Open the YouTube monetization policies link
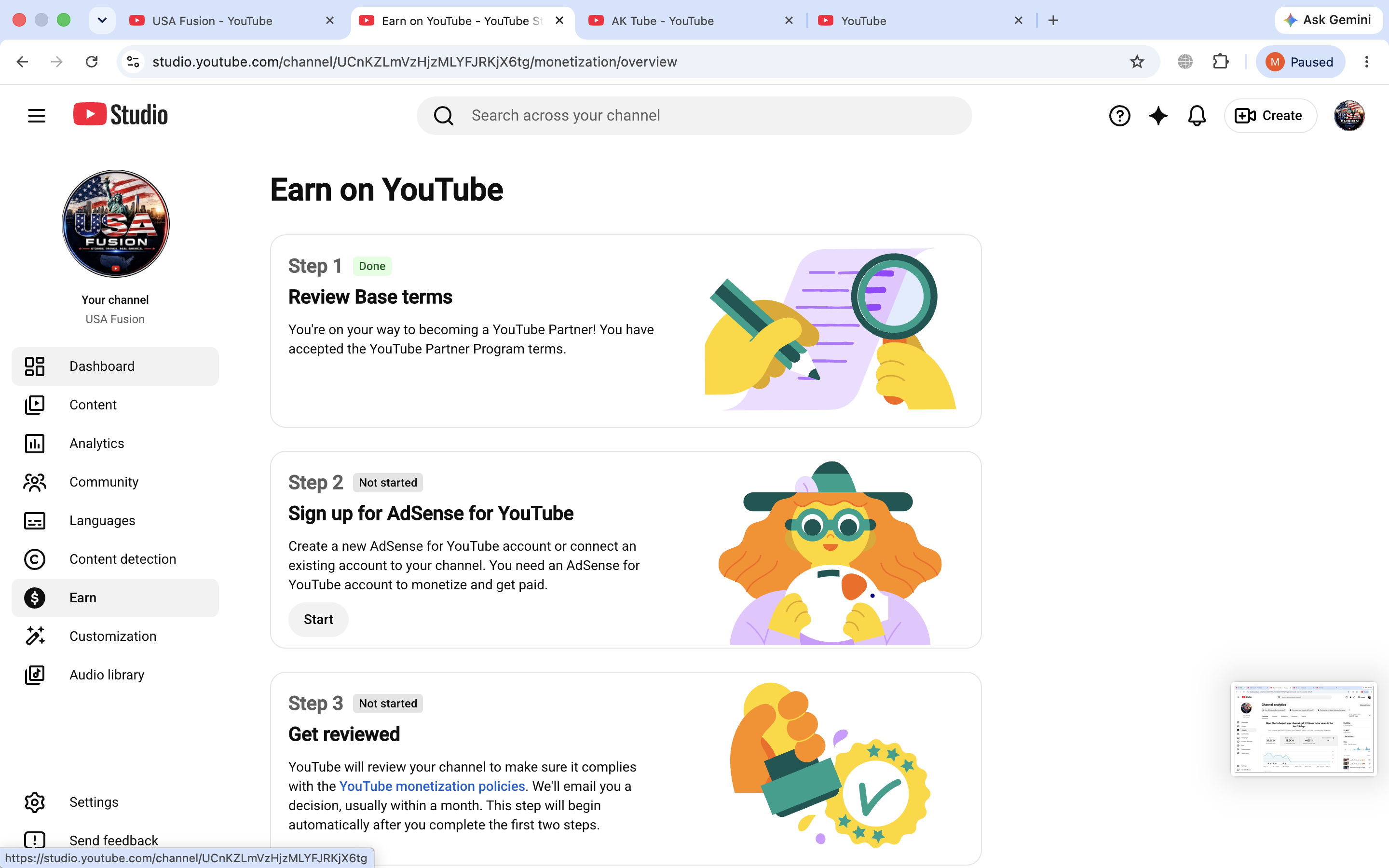This screenshot has height=868, width=1389. pos(432,786)
